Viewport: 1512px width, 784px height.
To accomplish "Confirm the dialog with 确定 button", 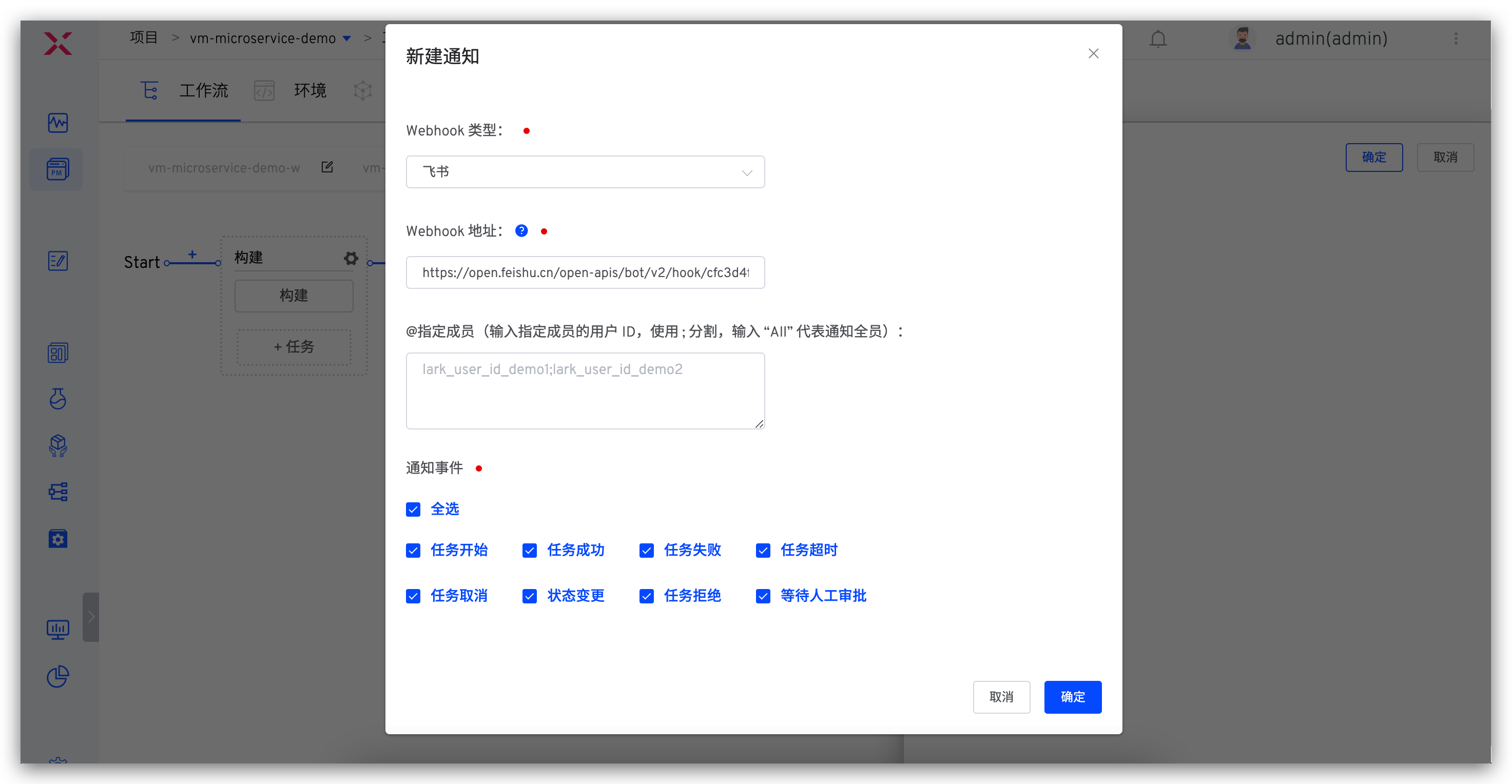I will [x=1072, y=697].
